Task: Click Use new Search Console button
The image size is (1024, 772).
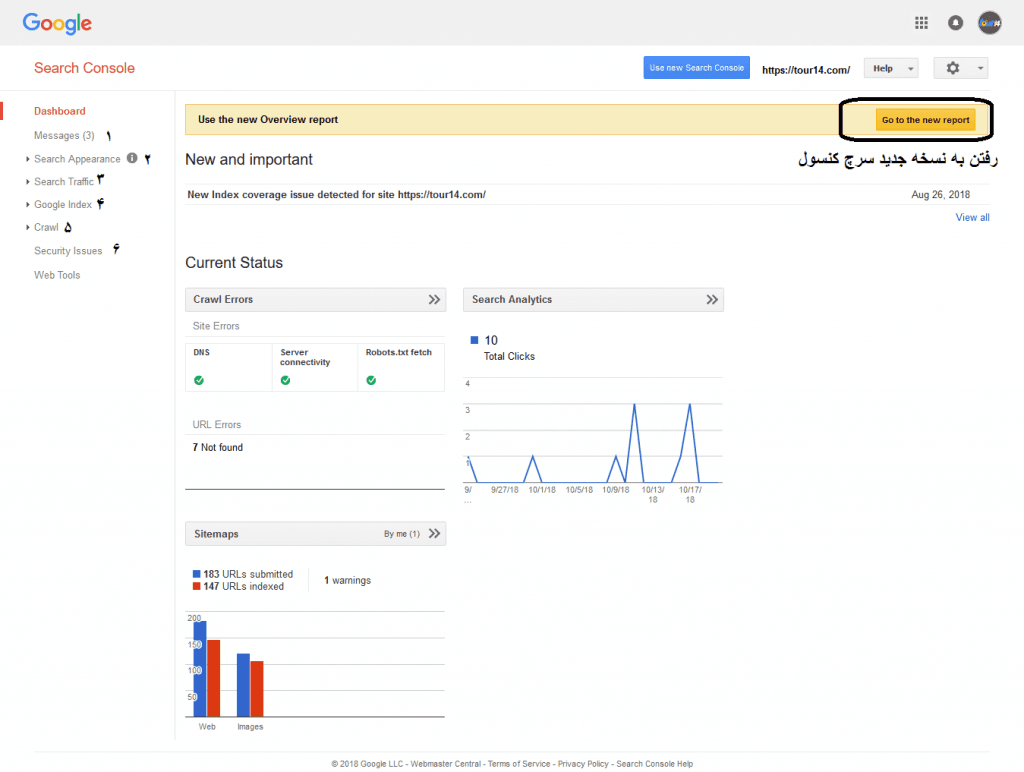Action: click(x=696, y=68)
